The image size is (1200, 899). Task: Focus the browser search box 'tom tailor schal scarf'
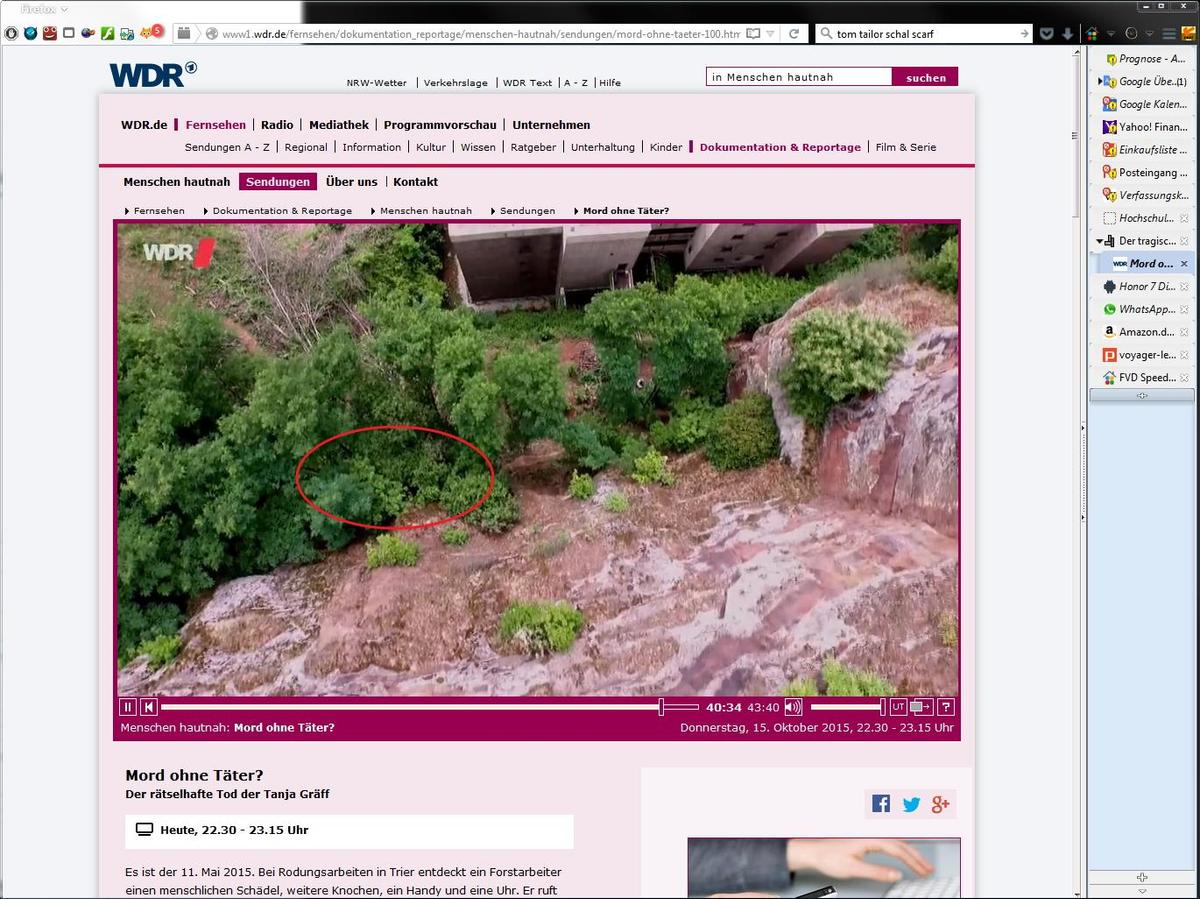click(x=922, y=33)
